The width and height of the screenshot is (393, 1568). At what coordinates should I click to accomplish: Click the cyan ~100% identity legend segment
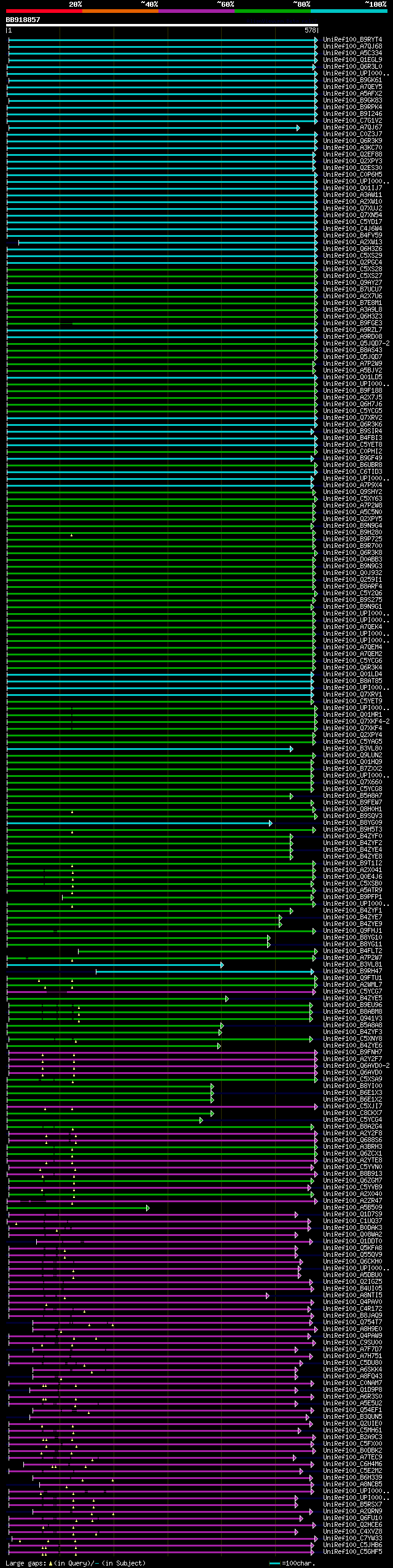tap(349, 11)
